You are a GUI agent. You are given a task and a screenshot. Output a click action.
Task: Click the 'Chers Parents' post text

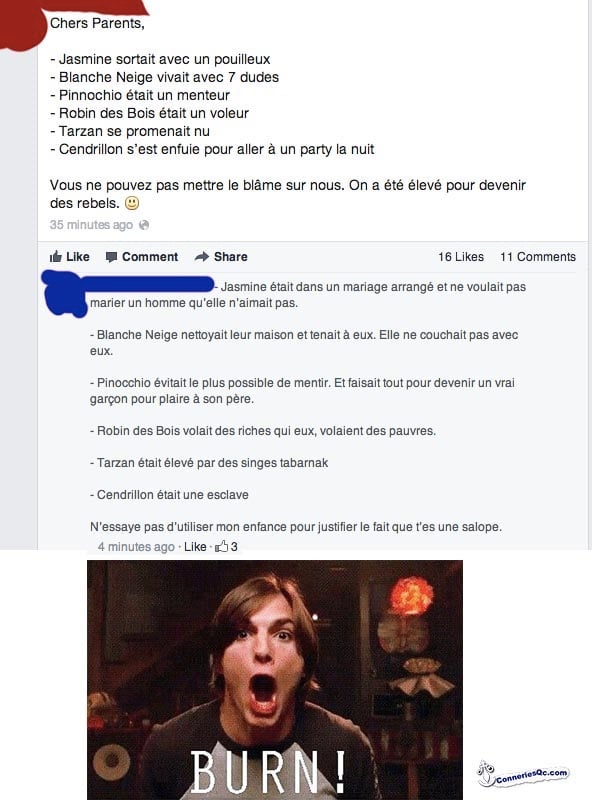tap(97, 23)
